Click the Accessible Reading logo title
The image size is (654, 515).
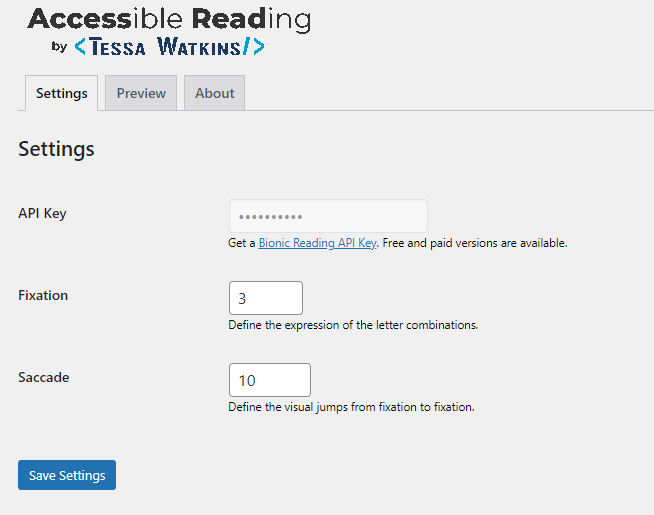coord(169,20)
